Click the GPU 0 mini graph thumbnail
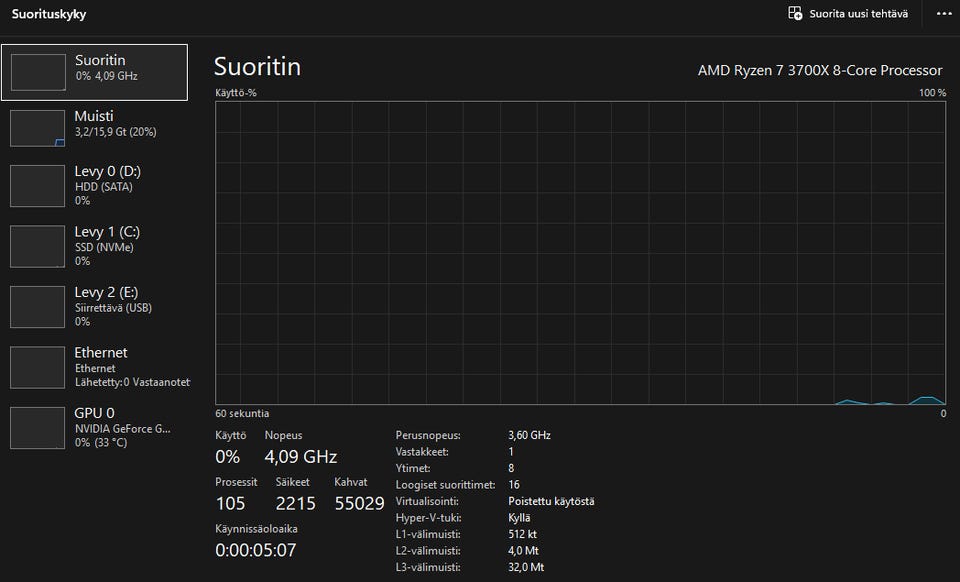 (37, 428)
